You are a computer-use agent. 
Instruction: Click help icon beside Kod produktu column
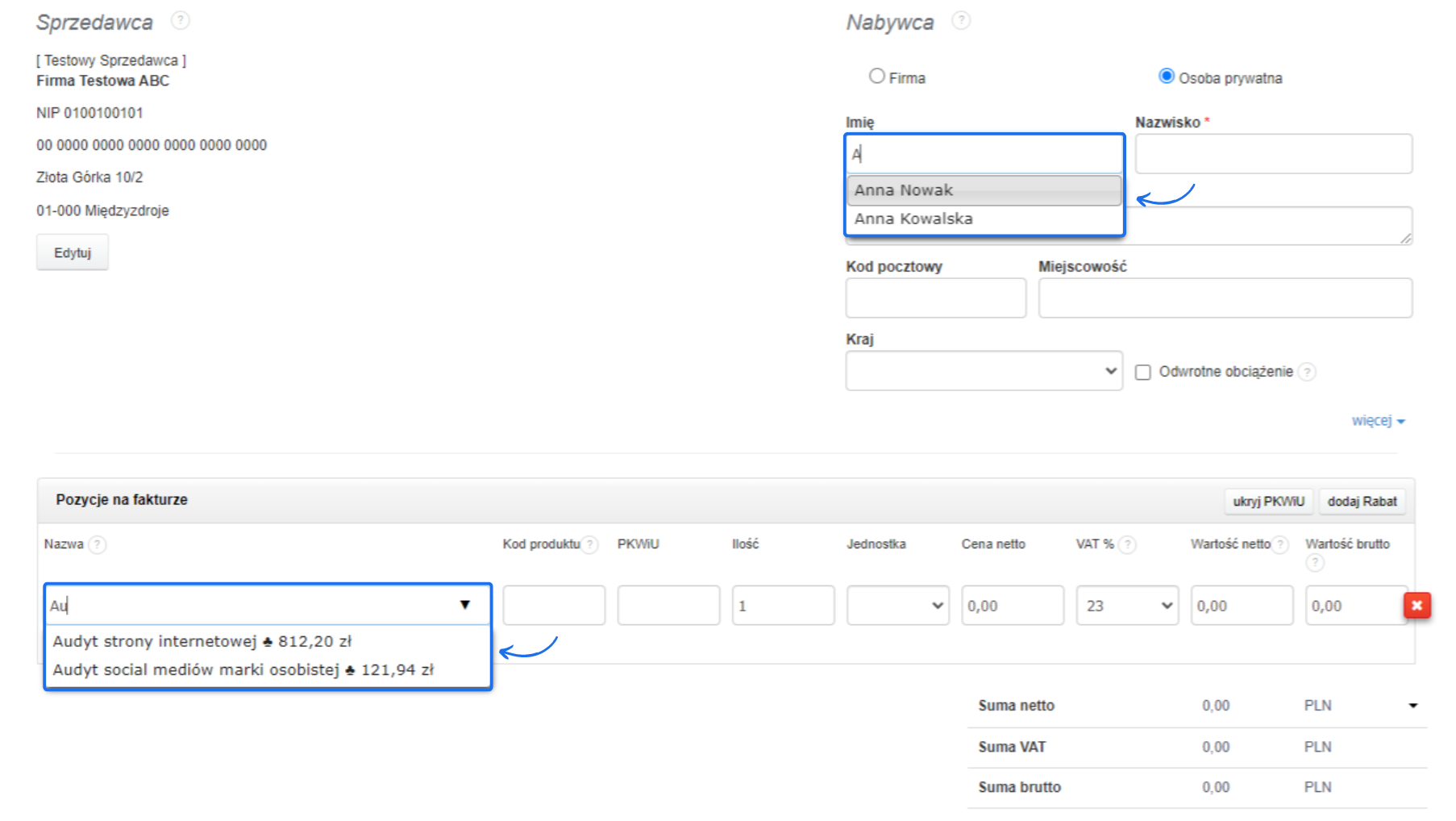(x=590, y=544)
